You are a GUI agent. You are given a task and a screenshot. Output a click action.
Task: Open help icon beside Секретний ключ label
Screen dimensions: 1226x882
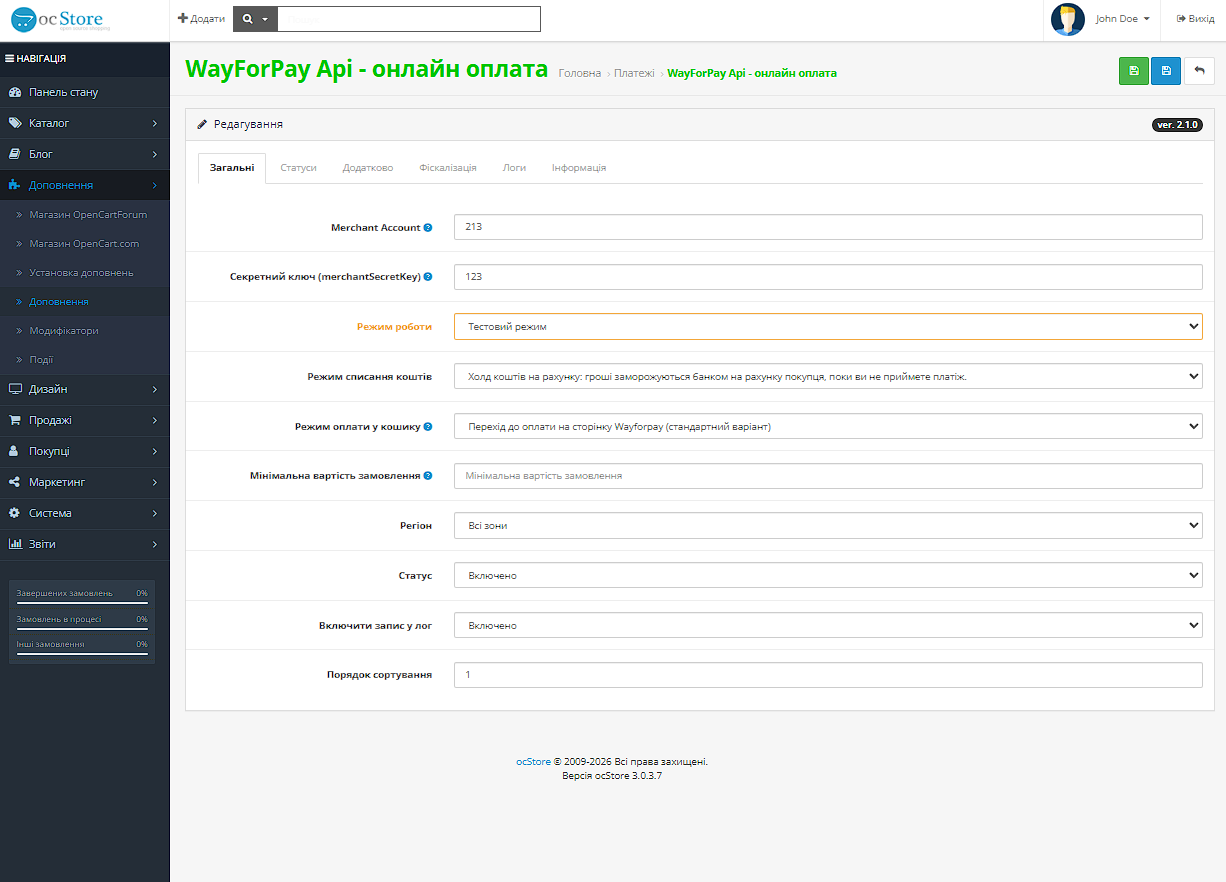428,277
